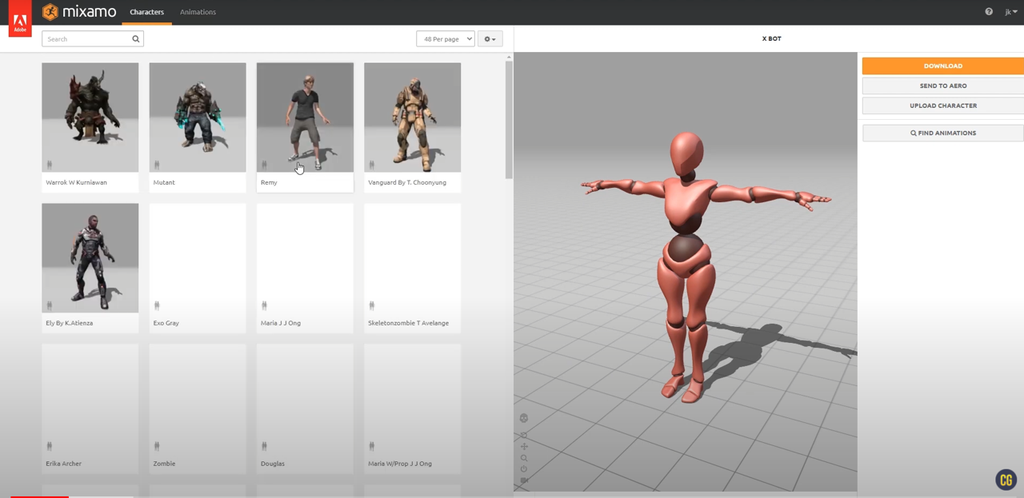1024x498 pixels.
Task: Choose the Exo Gray character label
Action: pyautogui.click(x=166, y=323)
